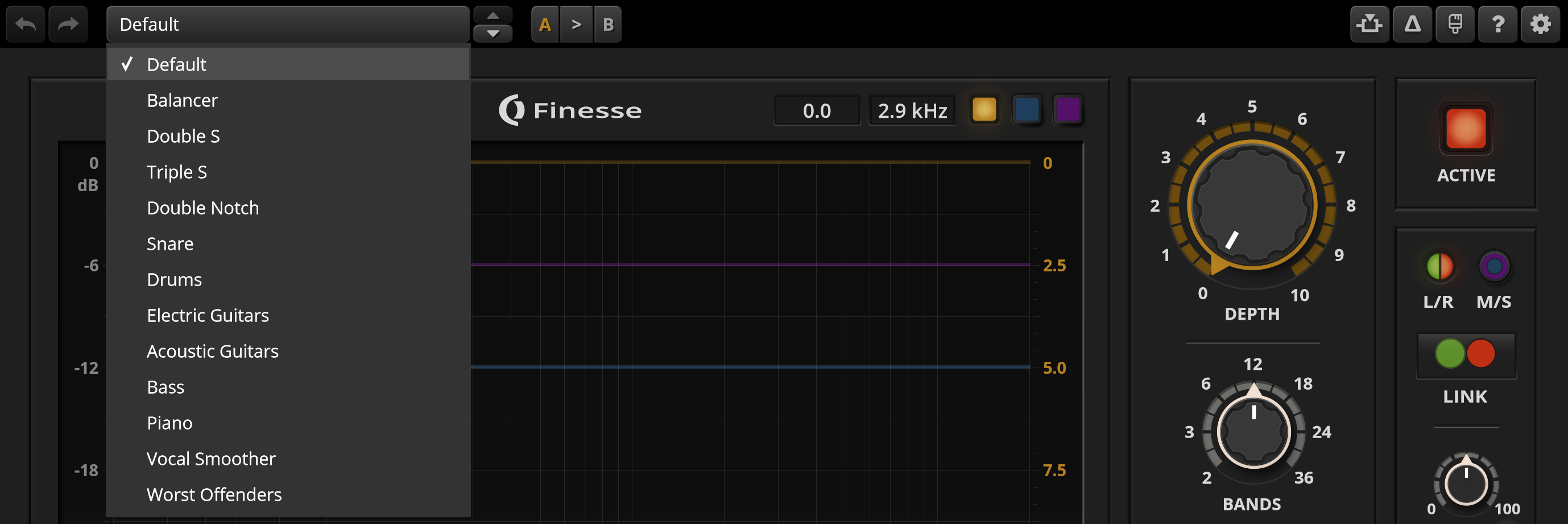Load the Bass preset

tap(288, 387)
